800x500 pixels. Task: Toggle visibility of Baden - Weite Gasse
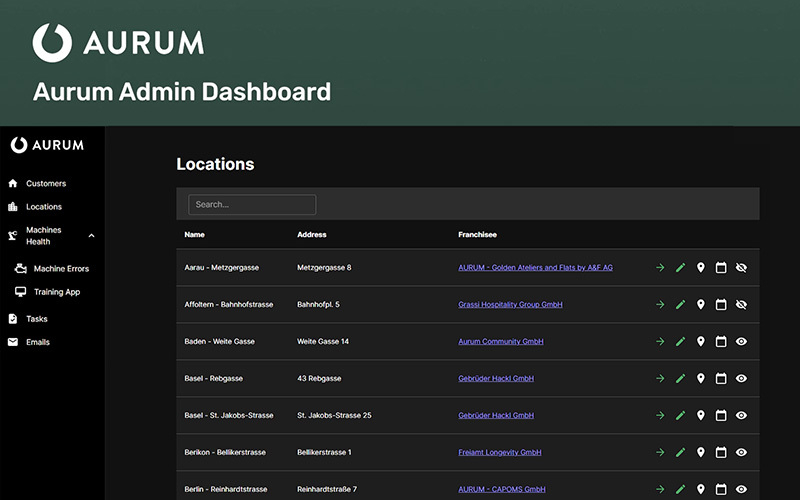point(741,341)
